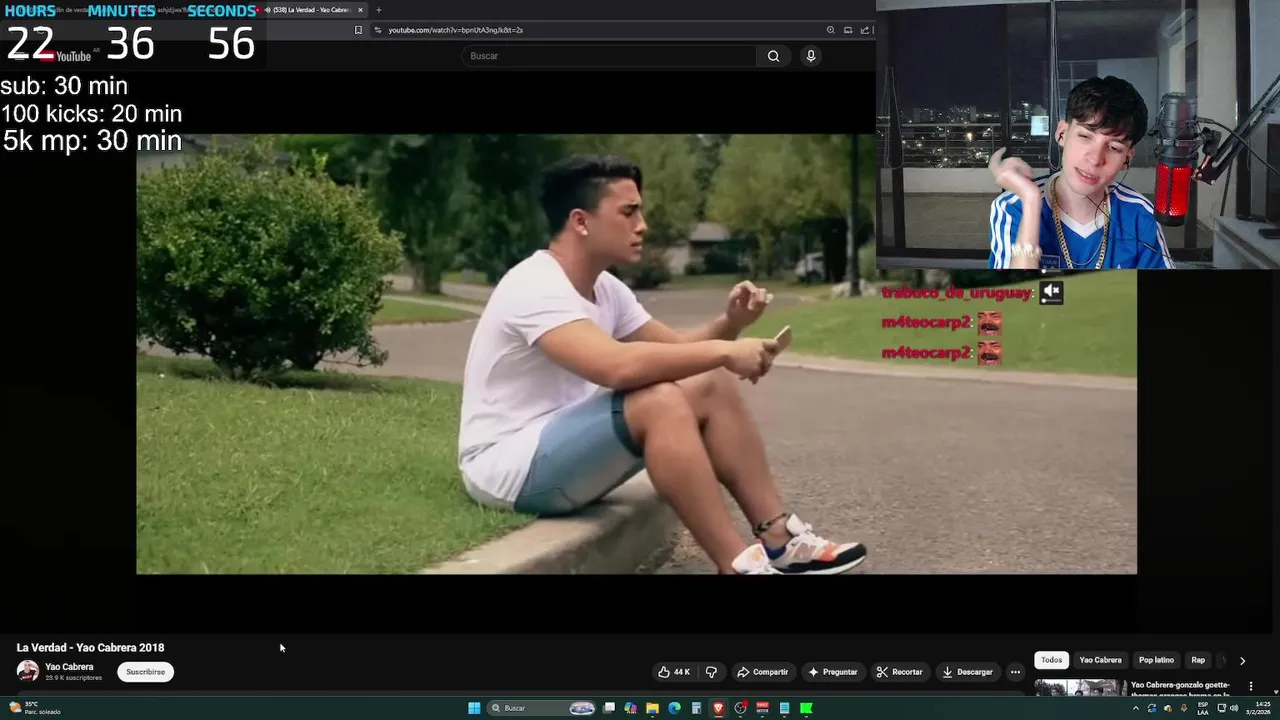Open Microsoft Edge from the taskbar
The image size is (1280, 720).
[674, 708]
